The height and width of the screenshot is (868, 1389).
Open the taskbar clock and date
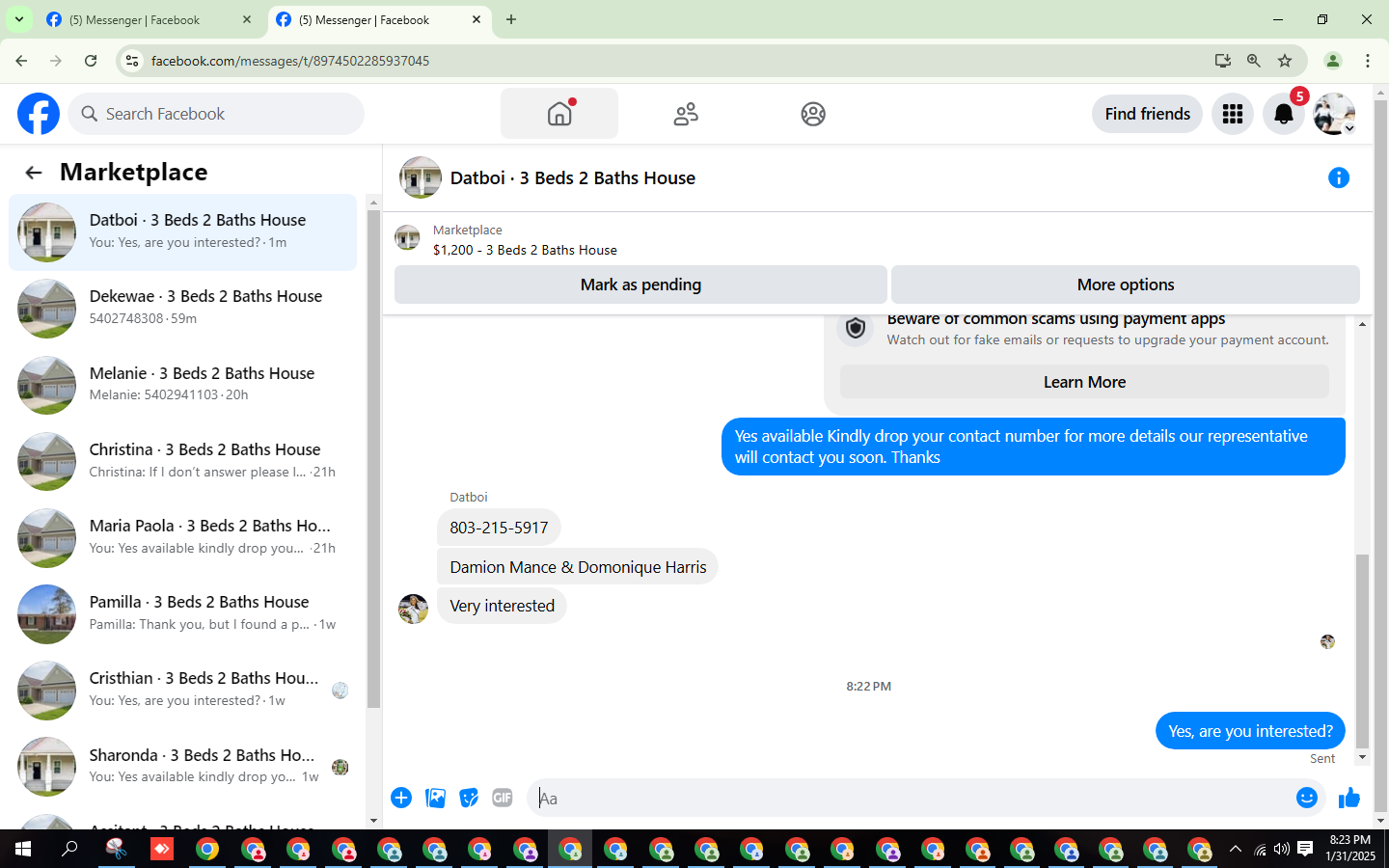(x=1349, y=849)
